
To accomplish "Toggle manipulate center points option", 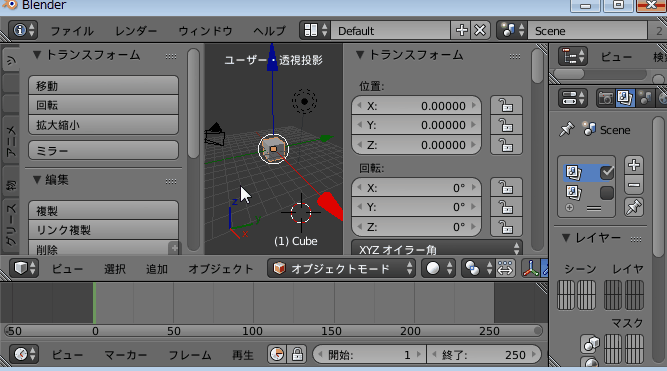I will (x=505, y=268).
